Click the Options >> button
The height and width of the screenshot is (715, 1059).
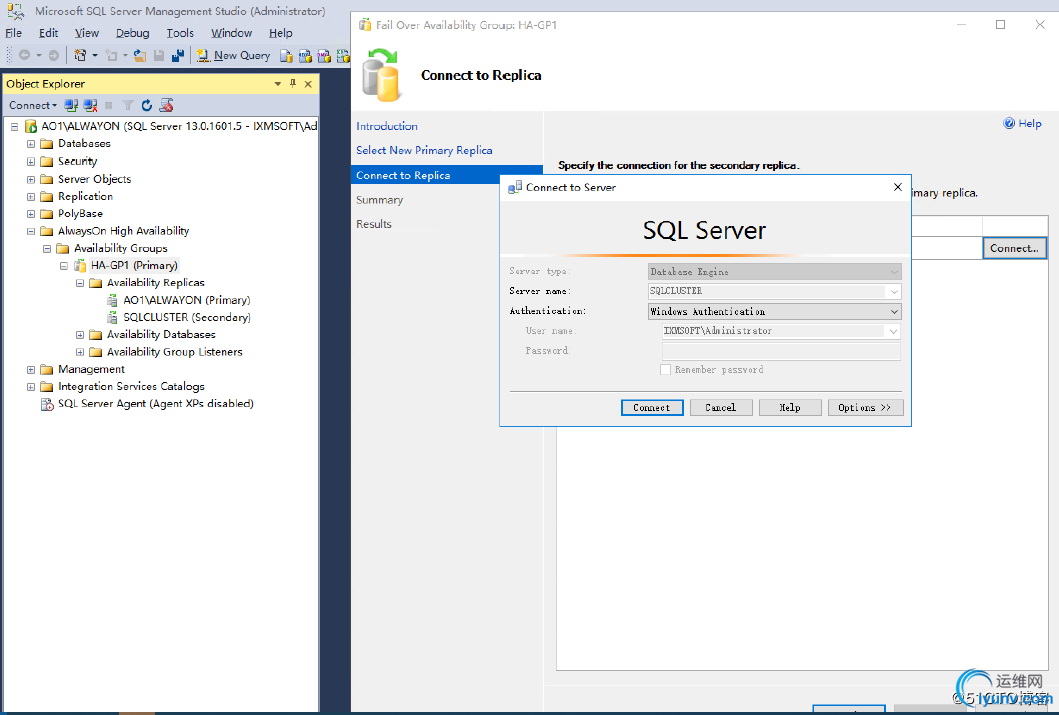(865, 408)
